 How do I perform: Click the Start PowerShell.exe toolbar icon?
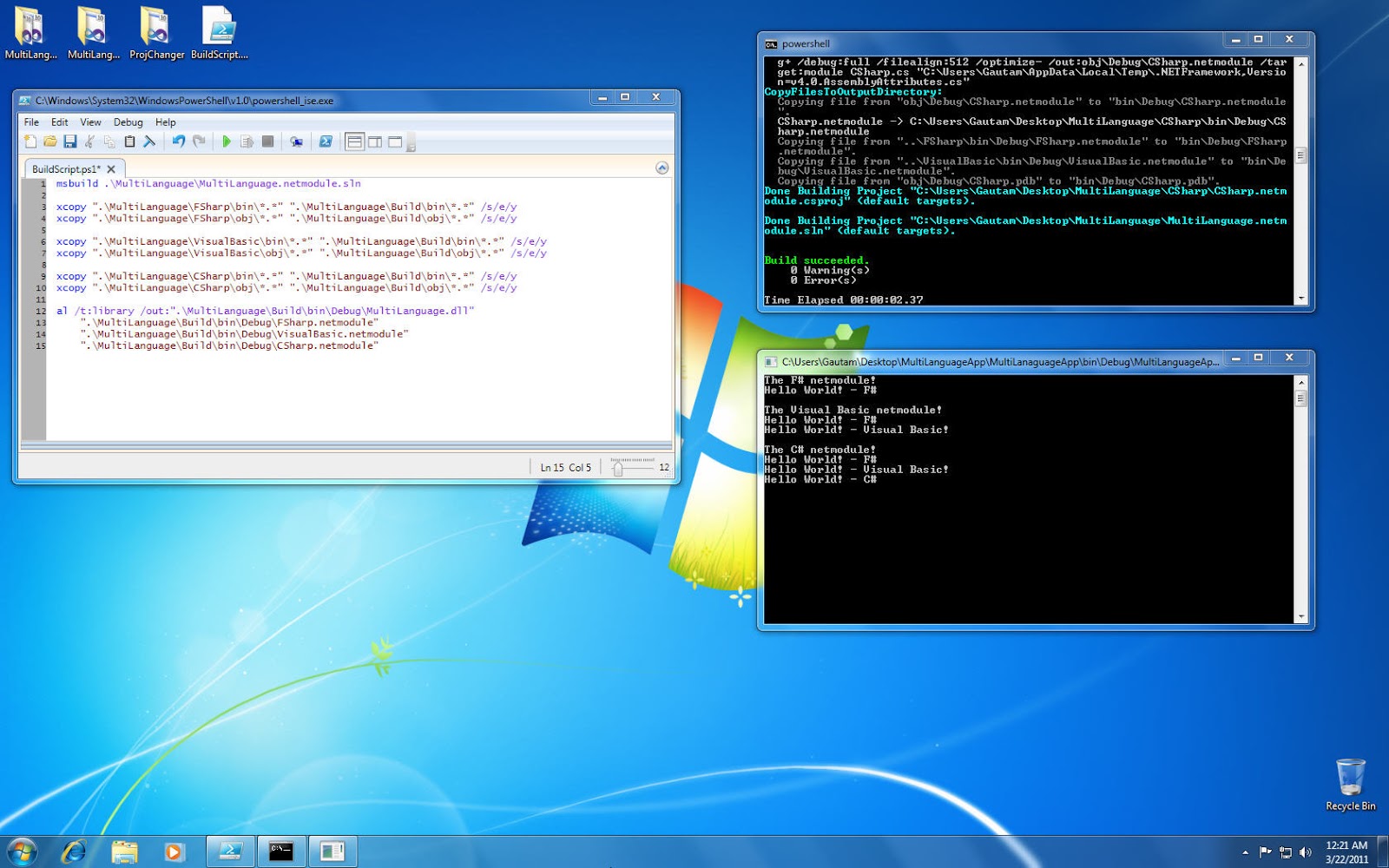point(326,141)
